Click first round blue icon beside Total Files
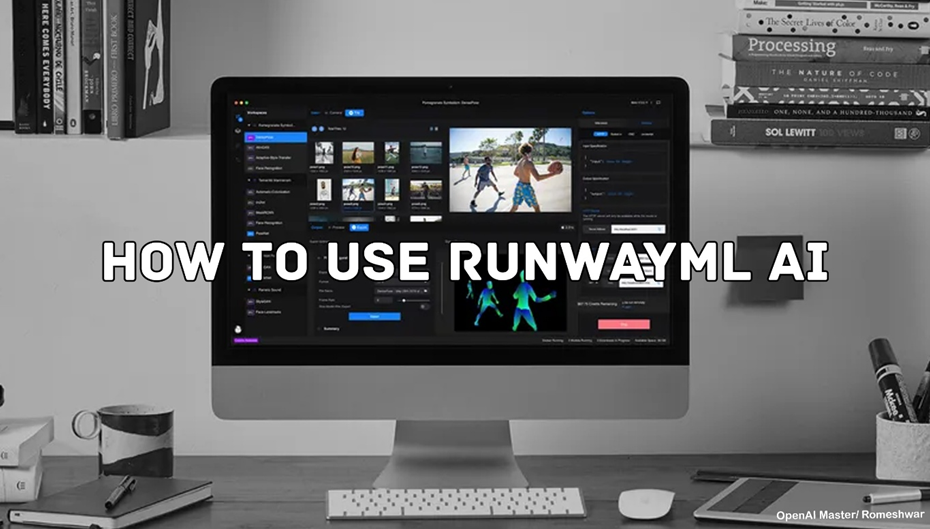The width and height of the screenshot is (930, 529). [314, 129]
